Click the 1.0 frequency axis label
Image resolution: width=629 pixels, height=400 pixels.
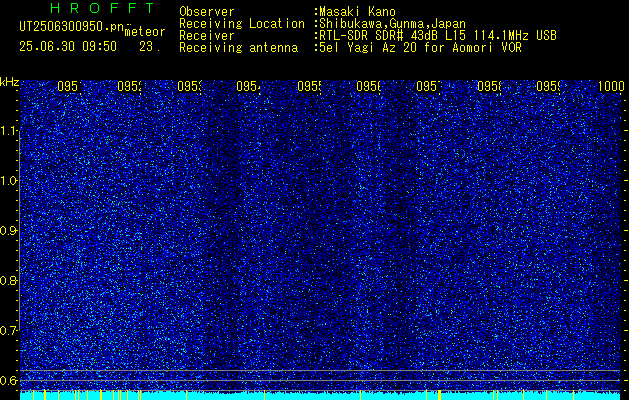[8, 181]
